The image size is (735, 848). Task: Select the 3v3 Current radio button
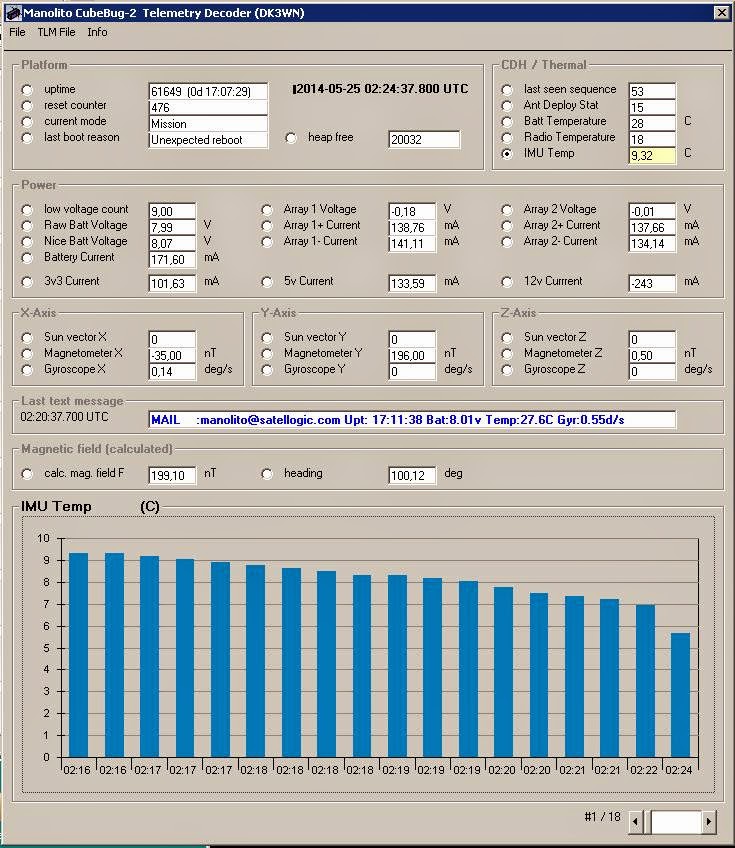pos(27,282)
